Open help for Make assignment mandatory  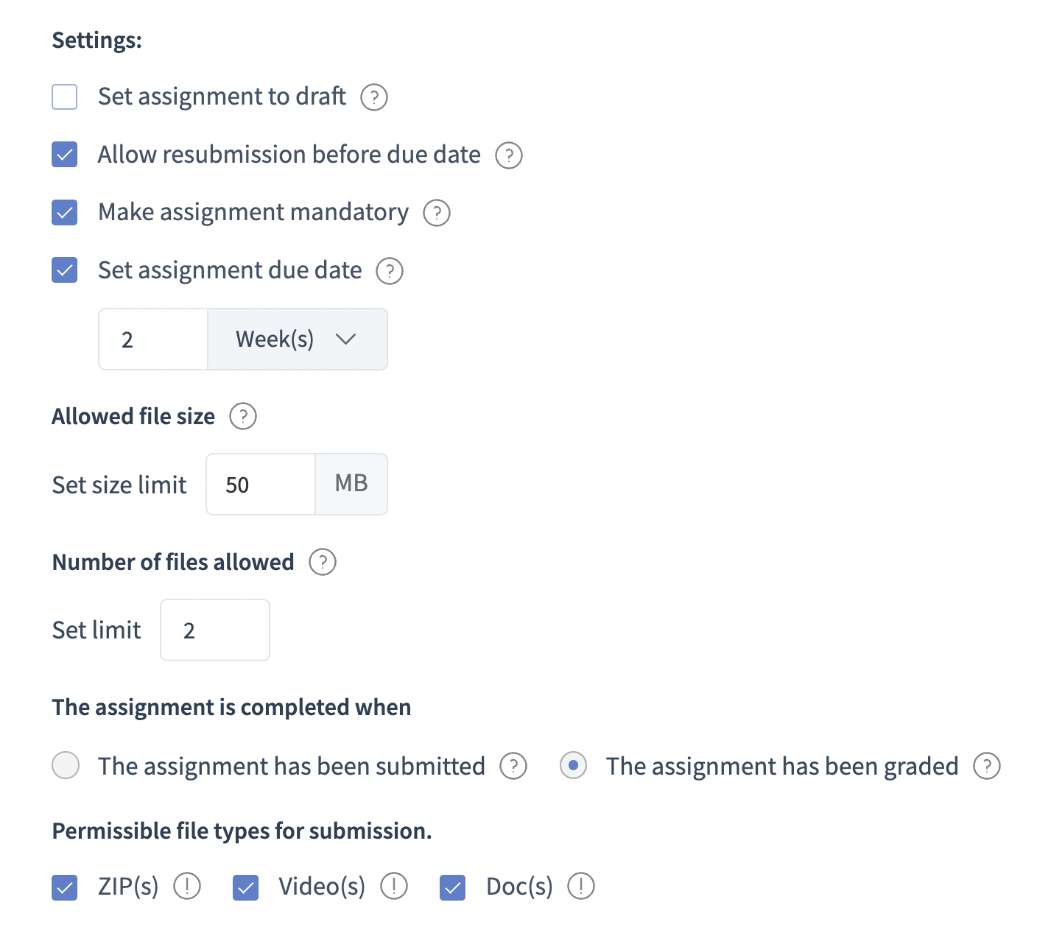tap(436, 213)
